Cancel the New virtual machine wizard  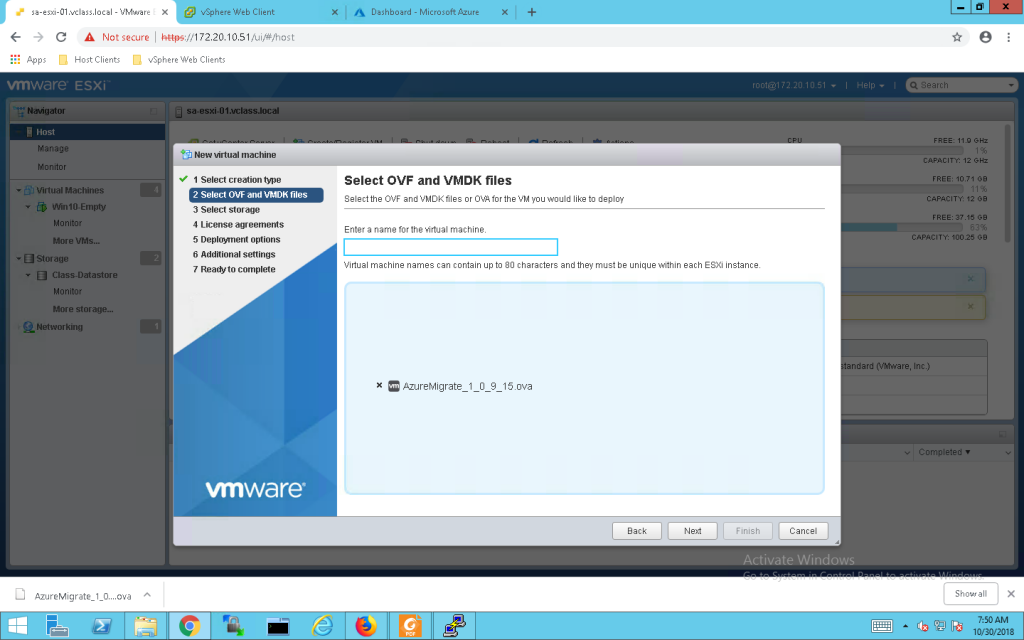(x=803, y=531)
